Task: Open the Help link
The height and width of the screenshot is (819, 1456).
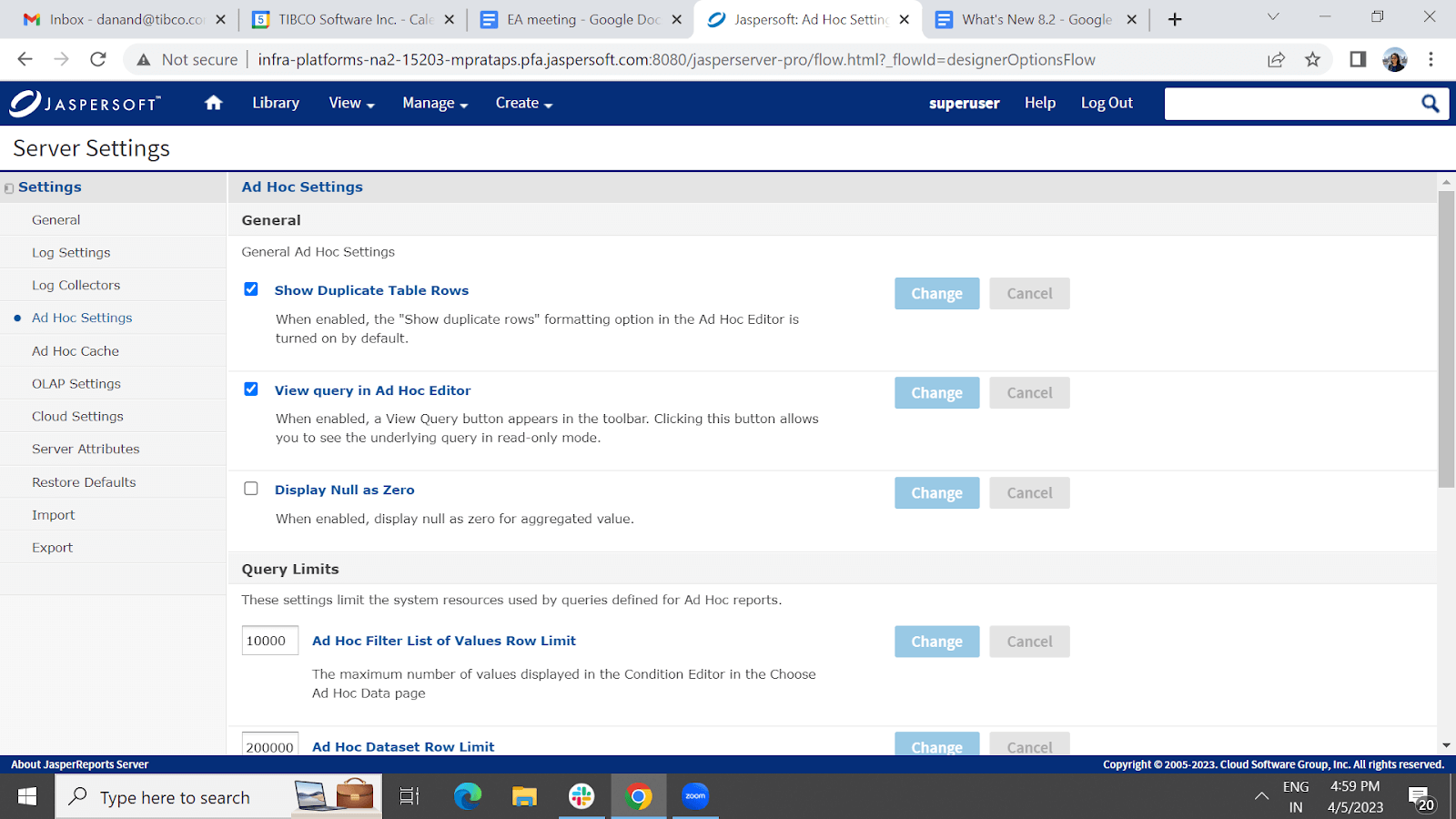Action: click(x=1040, y=103)
